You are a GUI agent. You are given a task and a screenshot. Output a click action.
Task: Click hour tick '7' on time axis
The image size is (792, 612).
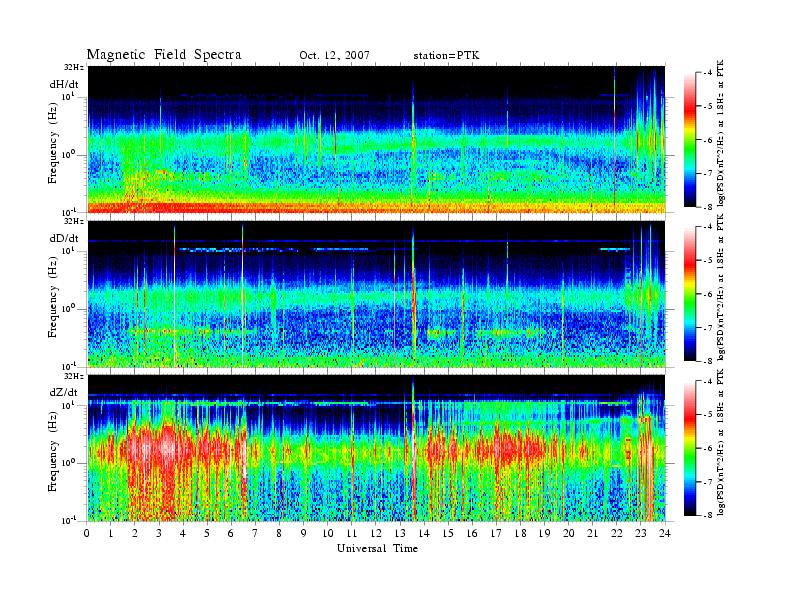[x=255, y=534]
